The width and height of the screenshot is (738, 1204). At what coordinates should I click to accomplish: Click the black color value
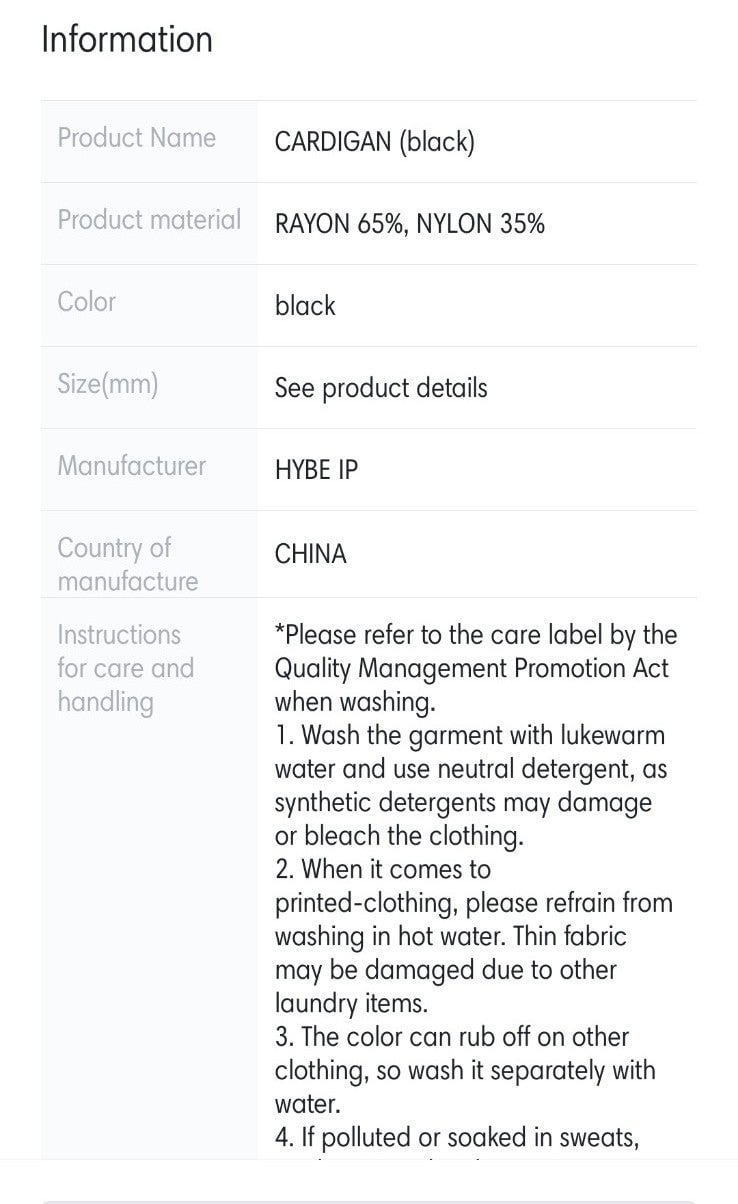coord(305,306)
